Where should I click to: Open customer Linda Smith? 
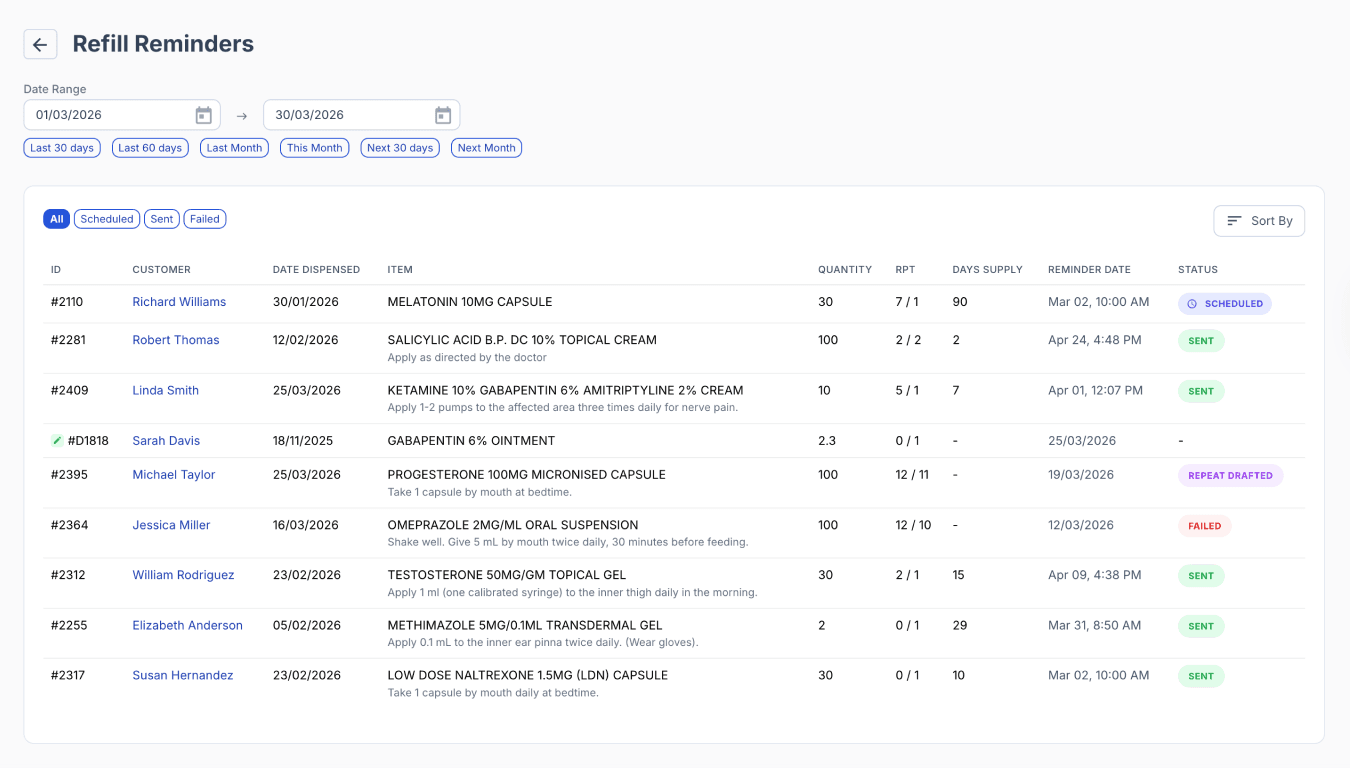click(166, 391)
